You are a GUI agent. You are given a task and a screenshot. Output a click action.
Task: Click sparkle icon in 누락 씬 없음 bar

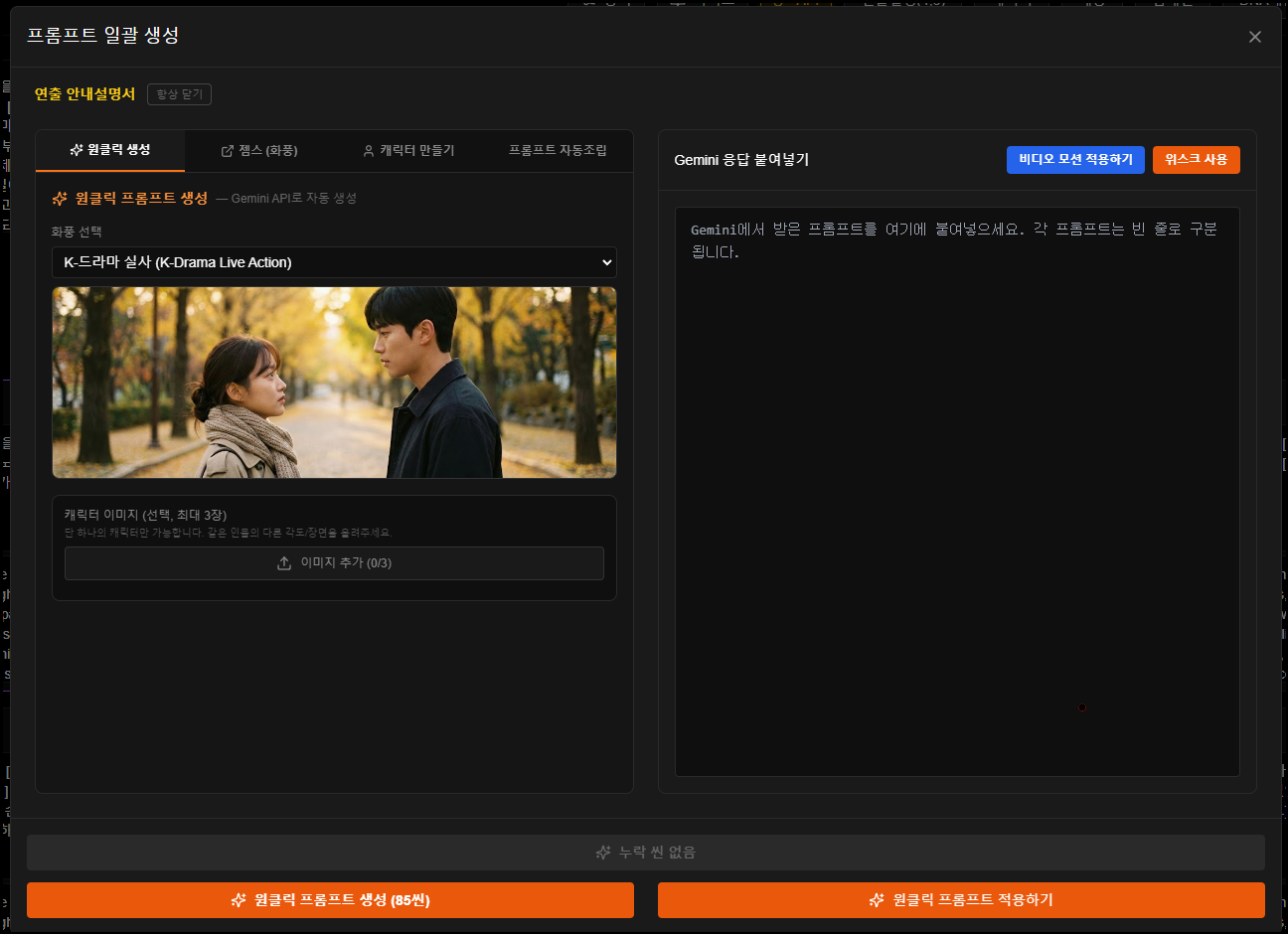click(603, 853)
